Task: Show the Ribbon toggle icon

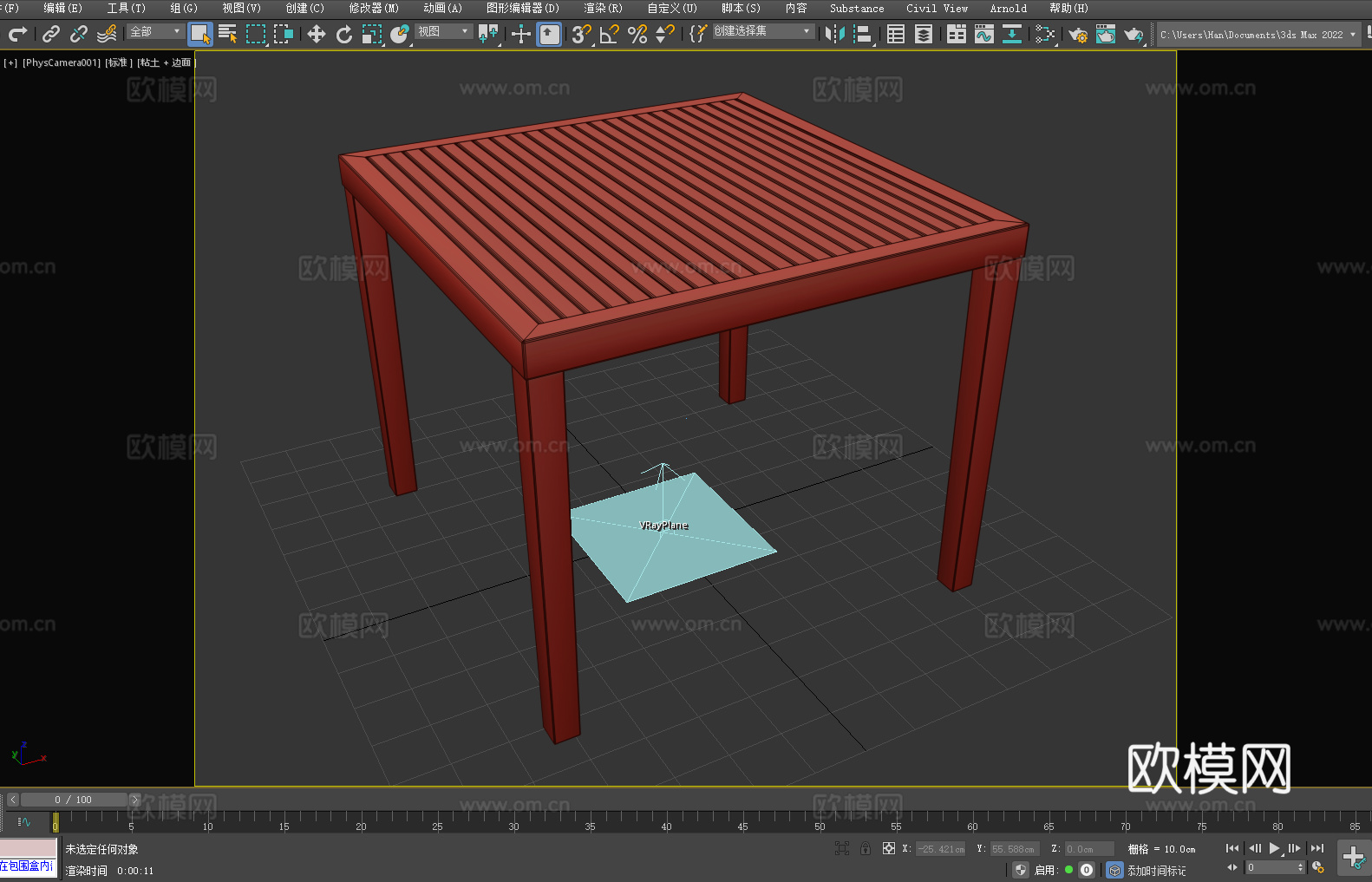Action: click(957, 34)
